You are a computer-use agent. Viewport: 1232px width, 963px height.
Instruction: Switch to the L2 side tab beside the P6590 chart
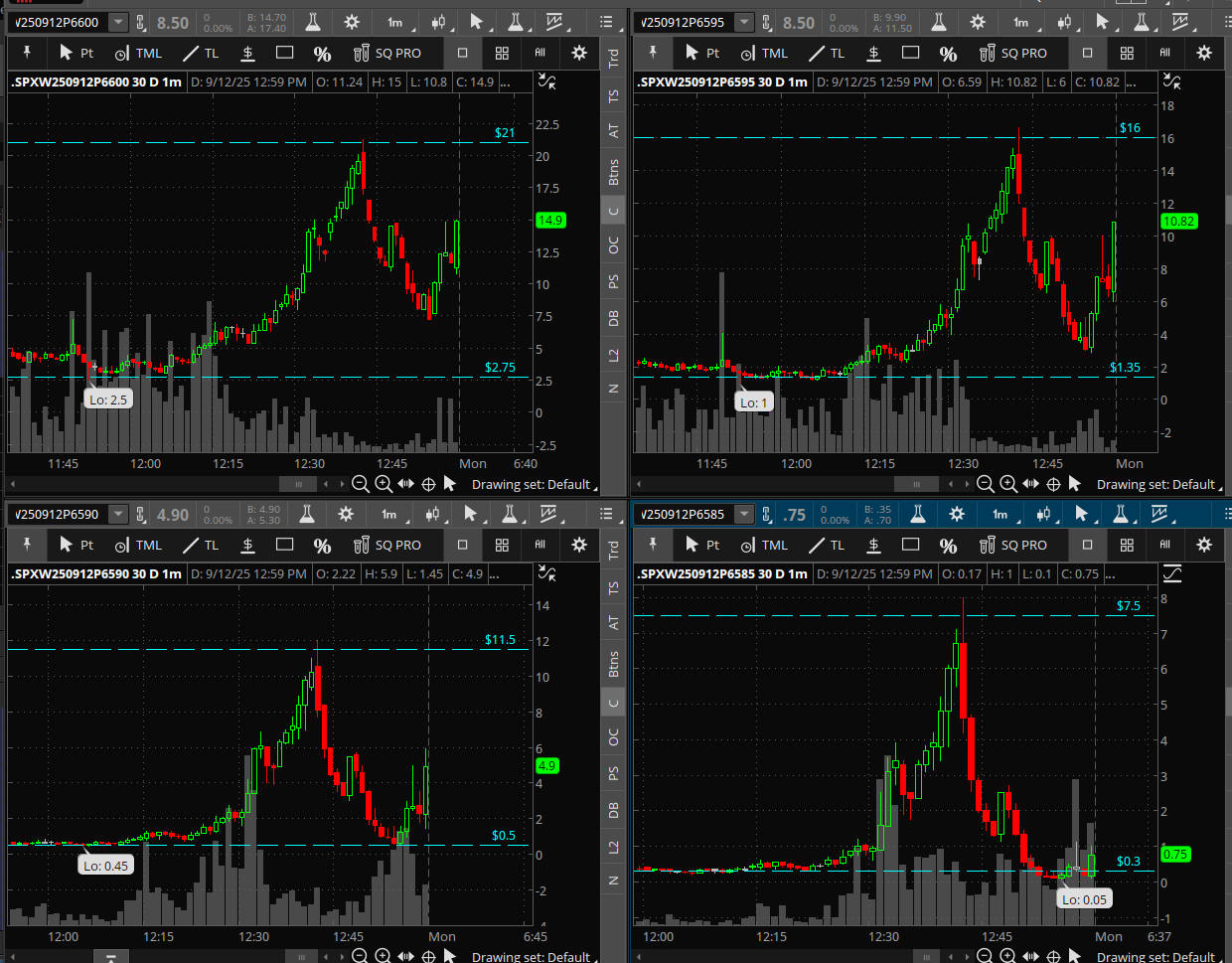tap(613, 847)
